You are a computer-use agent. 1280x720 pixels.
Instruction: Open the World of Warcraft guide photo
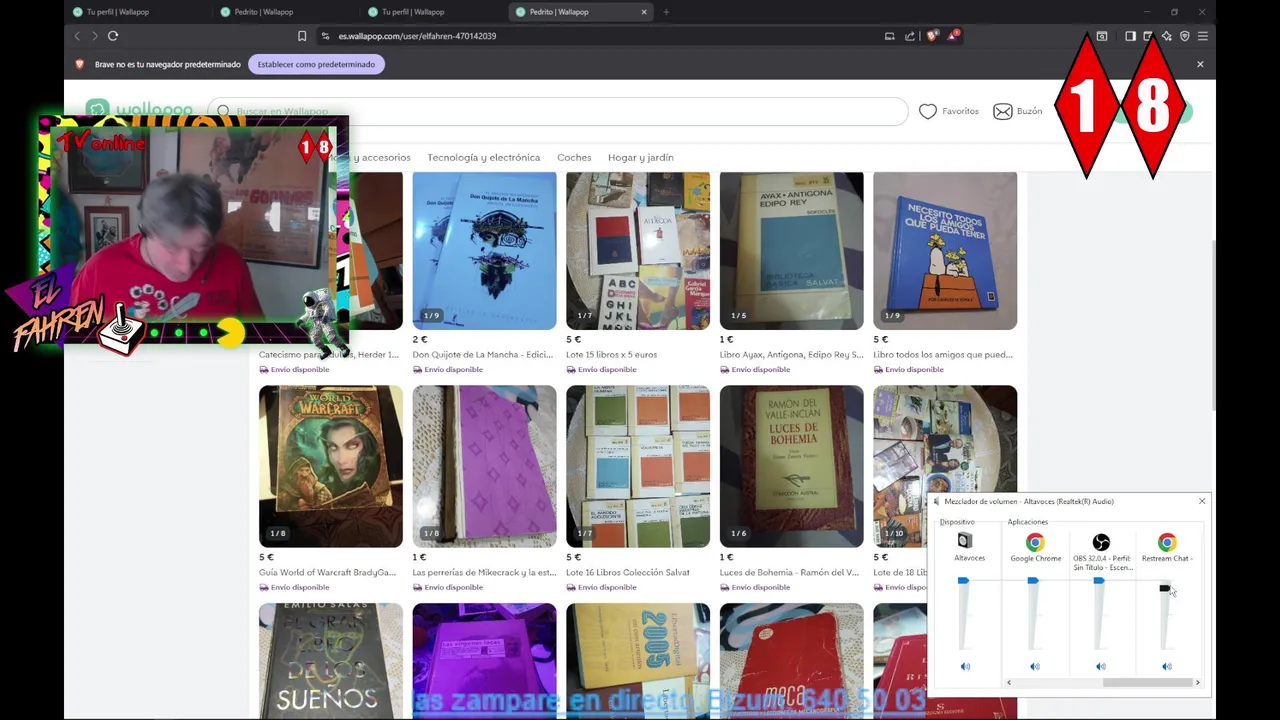click(x=331, y=466)
